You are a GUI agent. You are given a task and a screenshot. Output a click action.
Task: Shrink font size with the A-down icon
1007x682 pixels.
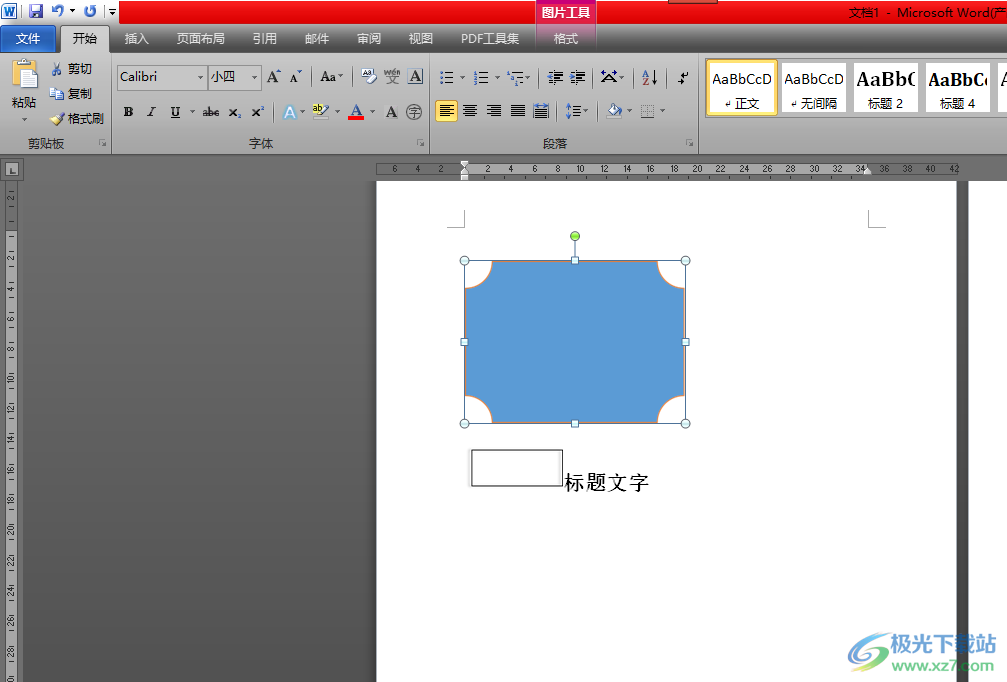[x=295, y=77]
